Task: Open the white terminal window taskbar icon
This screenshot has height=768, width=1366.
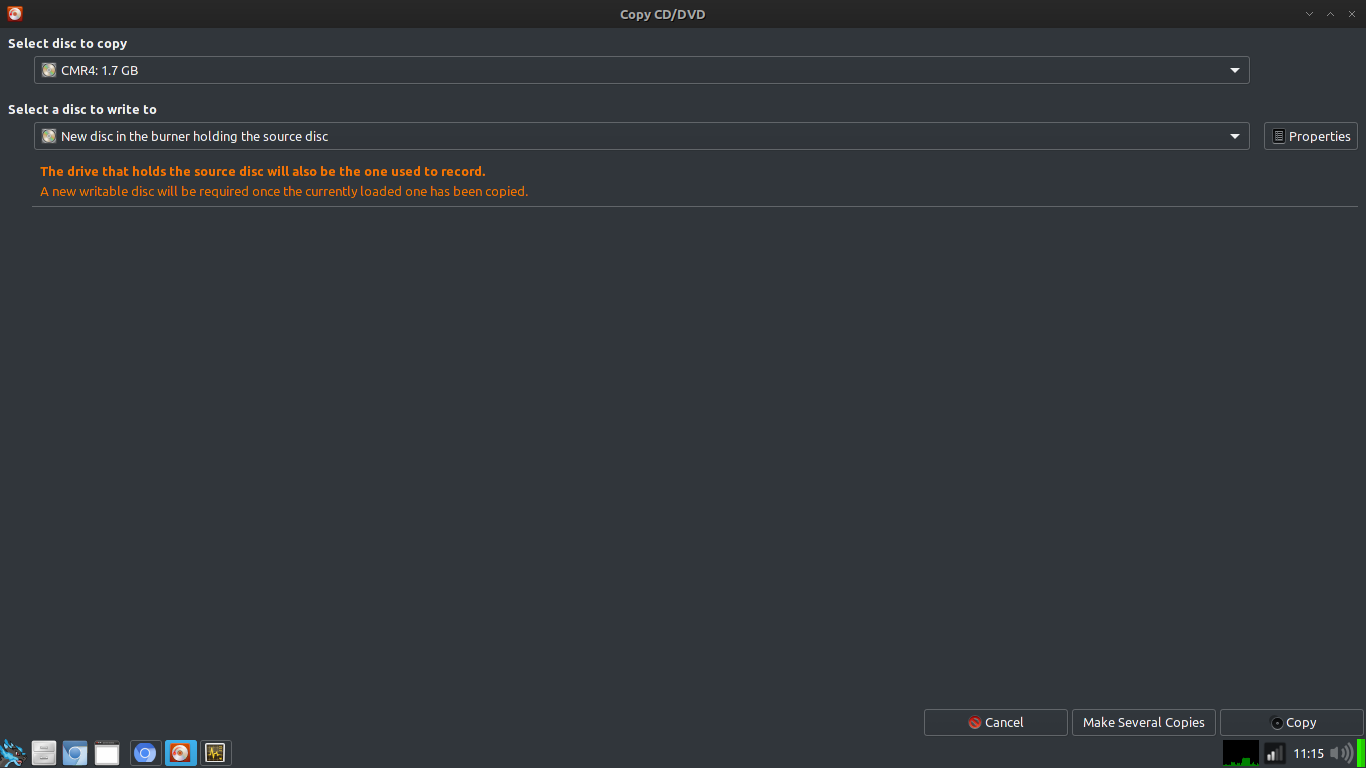Action: coord(107,753)
